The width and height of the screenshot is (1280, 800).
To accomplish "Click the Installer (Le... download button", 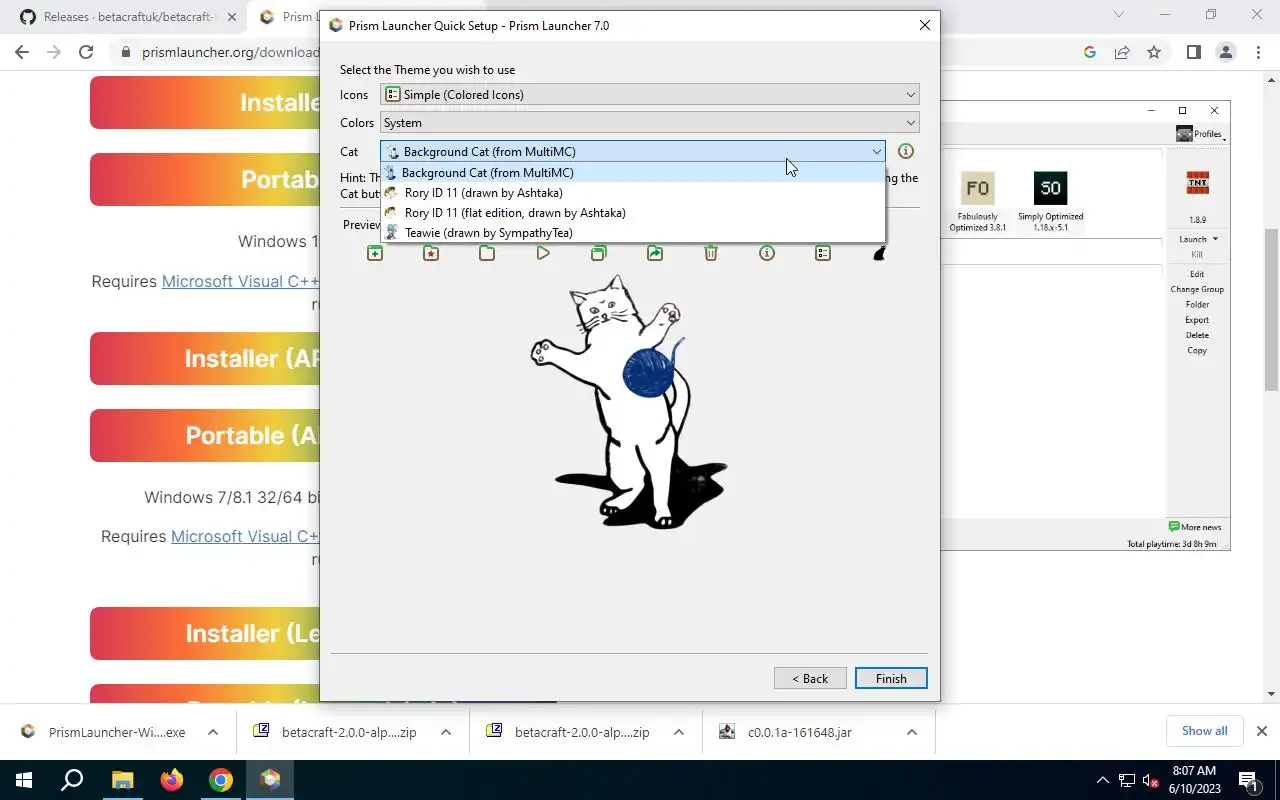I will point(205,633).
